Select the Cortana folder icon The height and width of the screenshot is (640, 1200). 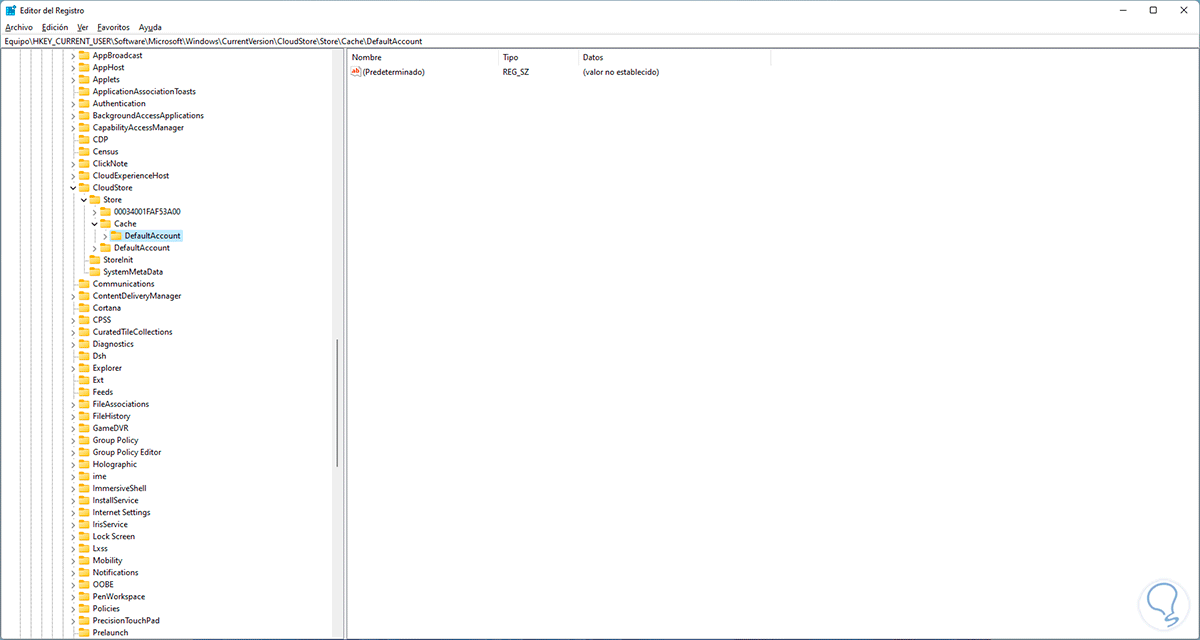pyautogui.click(x=84, y=307)
